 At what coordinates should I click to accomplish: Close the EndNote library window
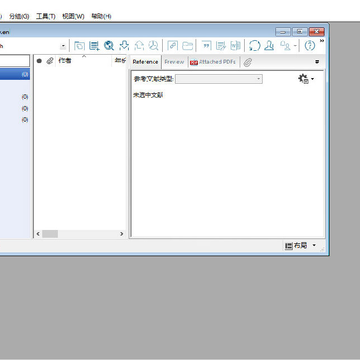317,32
